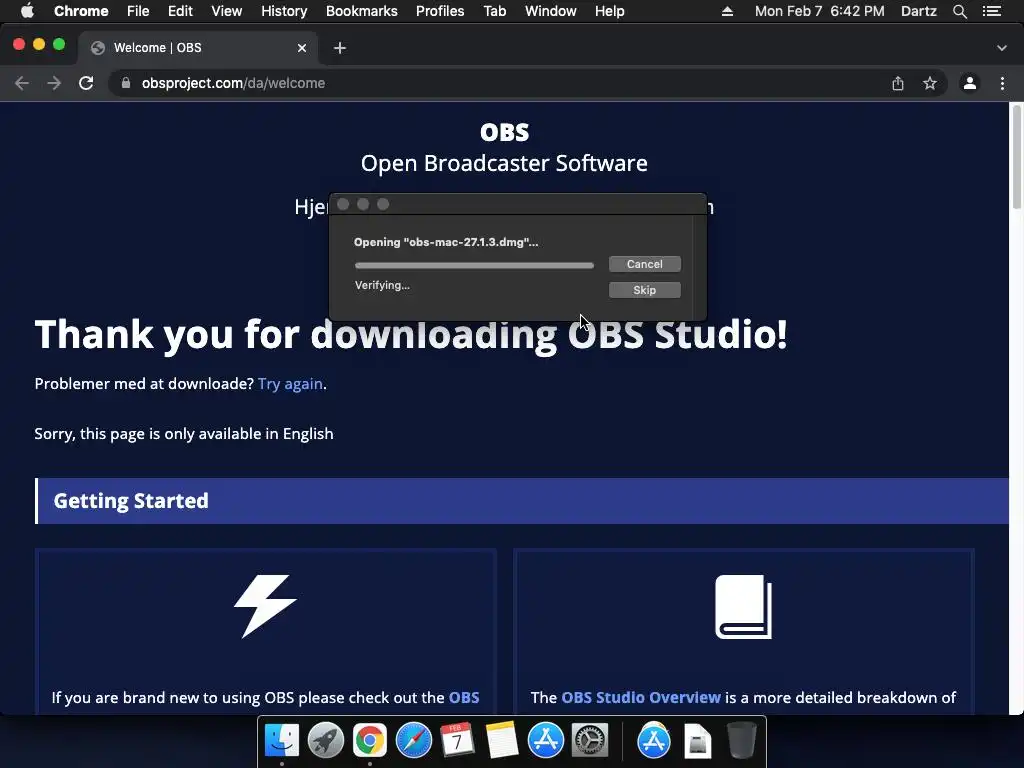Click the share page icon
This screenshot has width=1024, height=768.
tap(898, 83)
